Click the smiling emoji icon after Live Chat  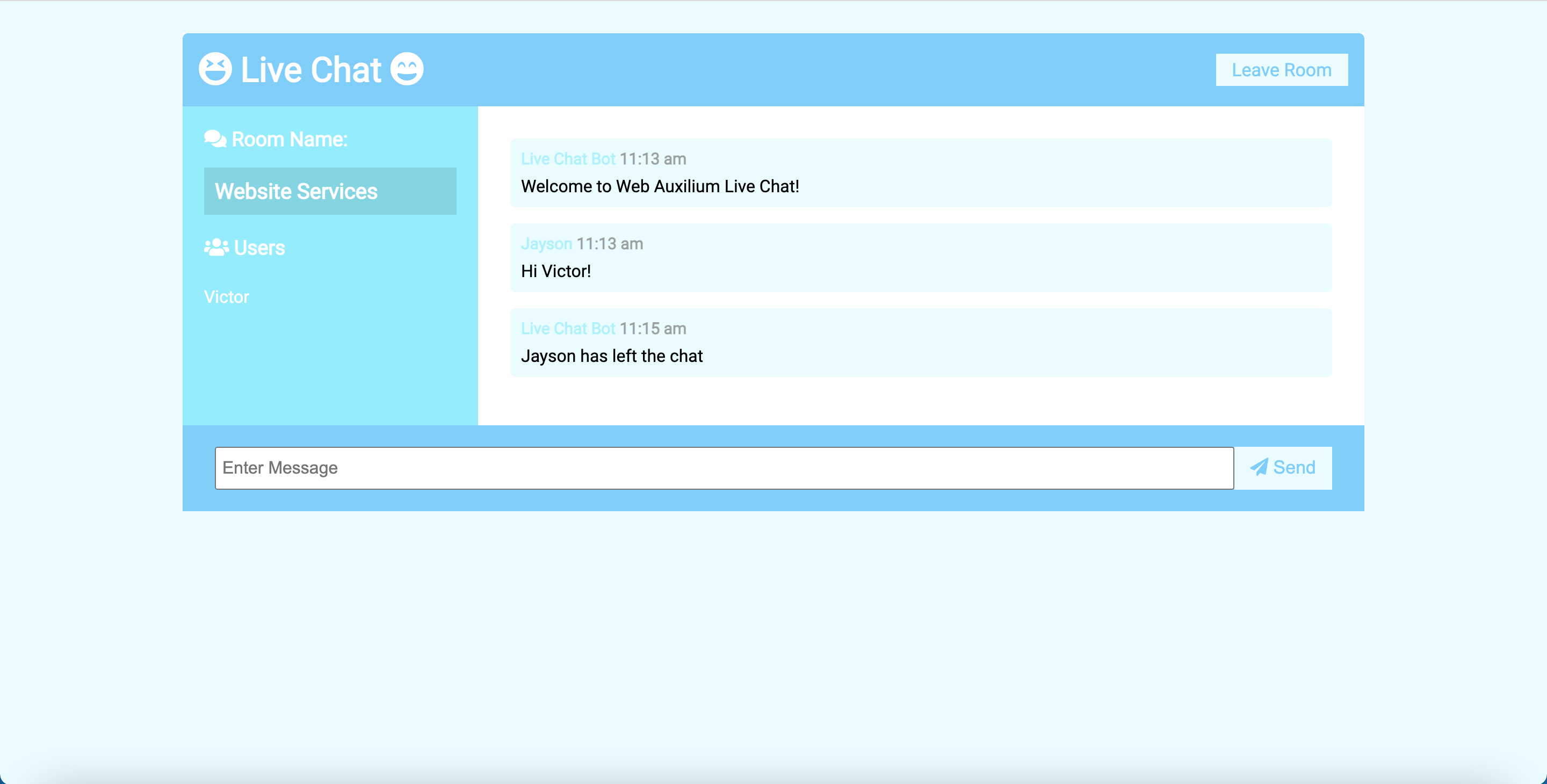pyautogui.click(x=407, y=70)
